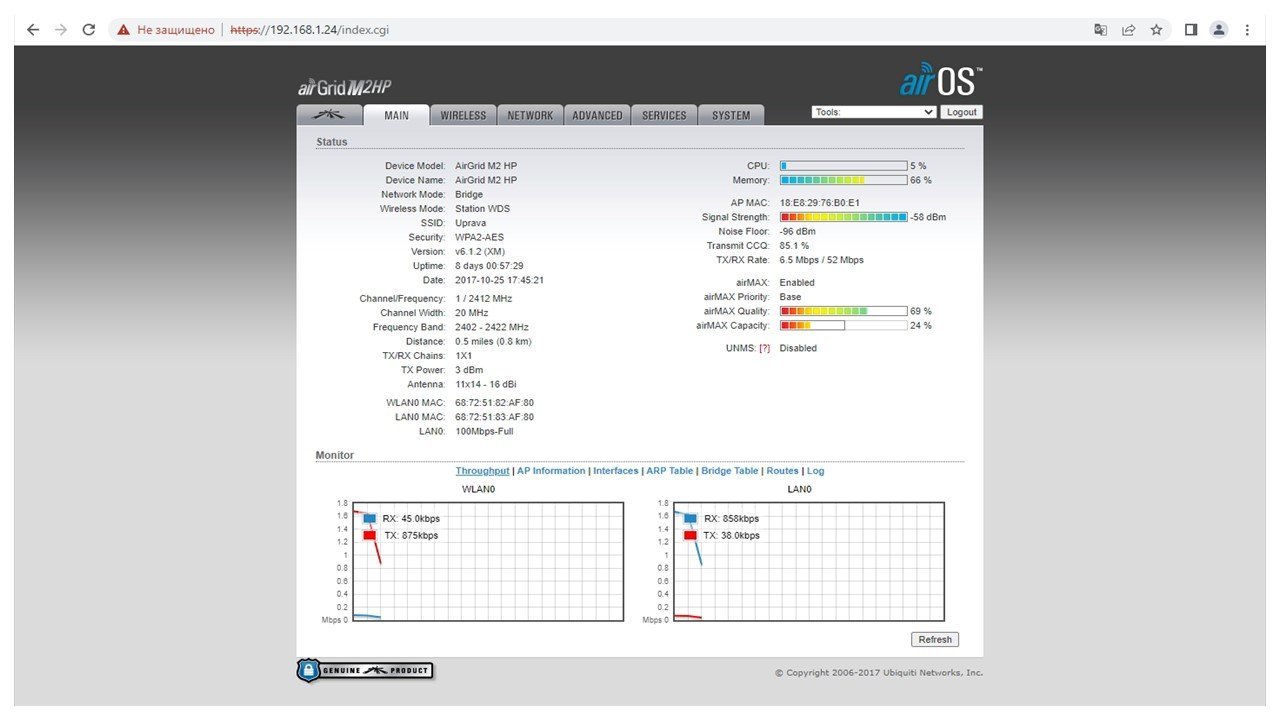Click the Logout button
Screen dimensions: 1280x720
[x=961, y=112]
